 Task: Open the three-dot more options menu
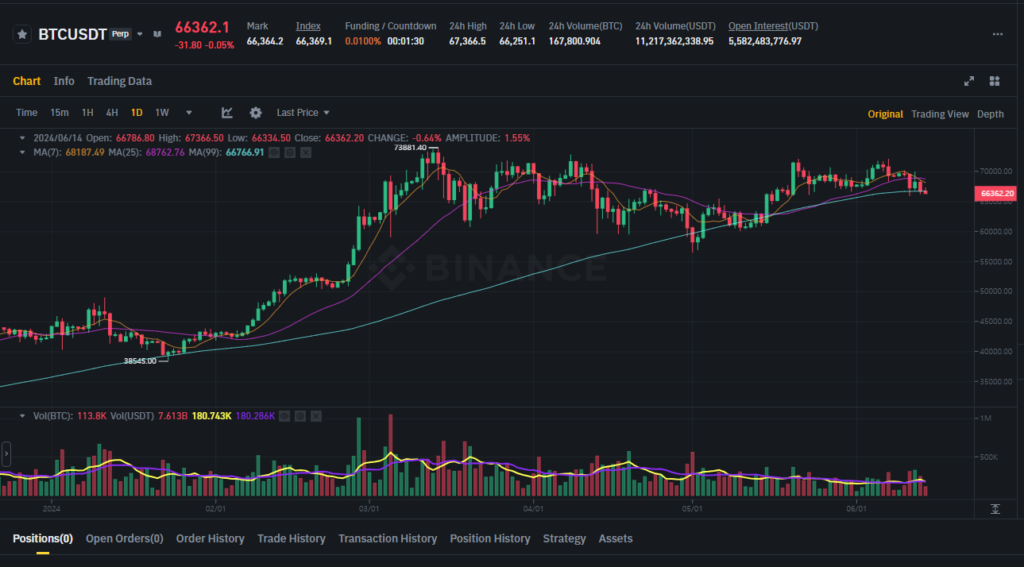[x=996, y=34]
